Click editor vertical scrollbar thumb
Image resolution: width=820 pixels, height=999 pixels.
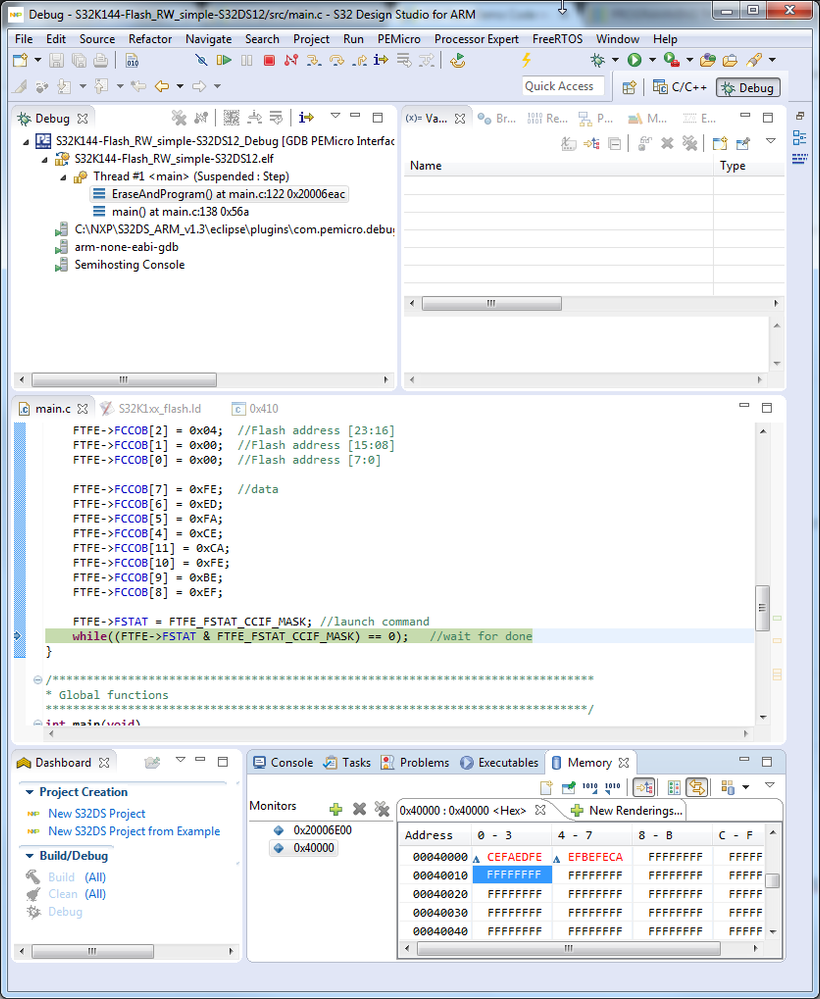[762, 608]
